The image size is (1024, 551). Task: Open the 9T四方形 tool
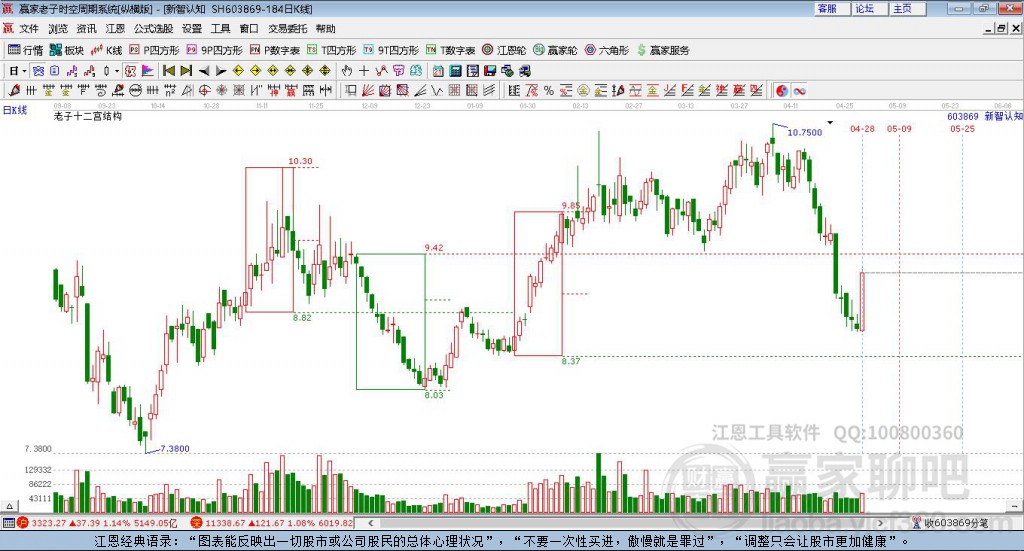(x=391, y=50)
